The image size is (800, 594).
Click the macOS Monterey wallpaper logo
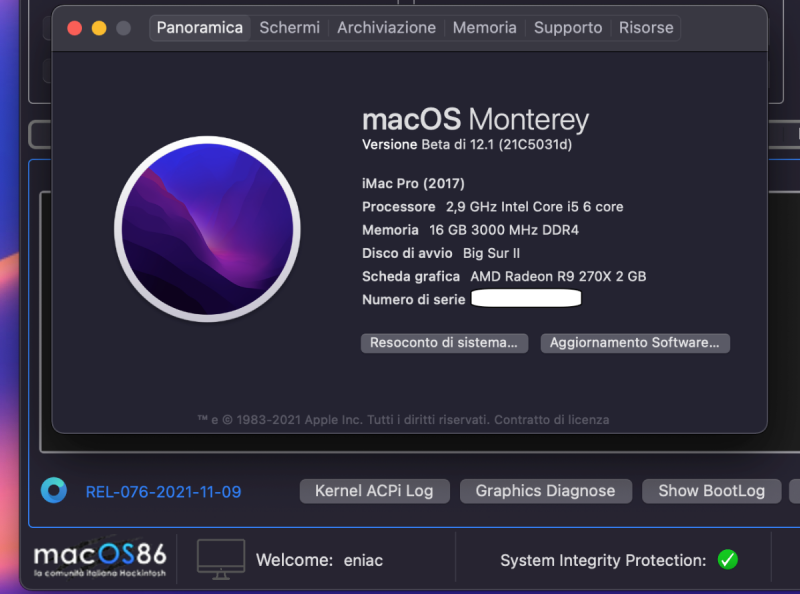point(207,229)
